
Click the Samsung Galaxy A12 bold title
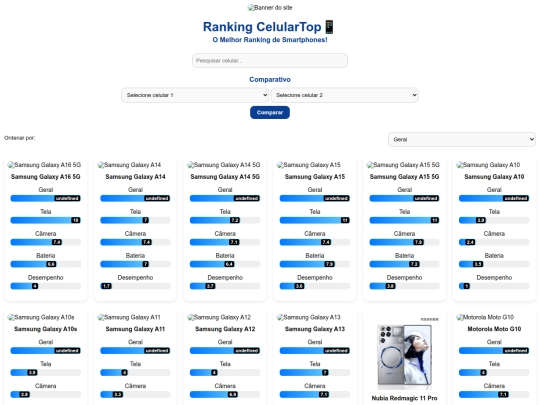[225, 329]
